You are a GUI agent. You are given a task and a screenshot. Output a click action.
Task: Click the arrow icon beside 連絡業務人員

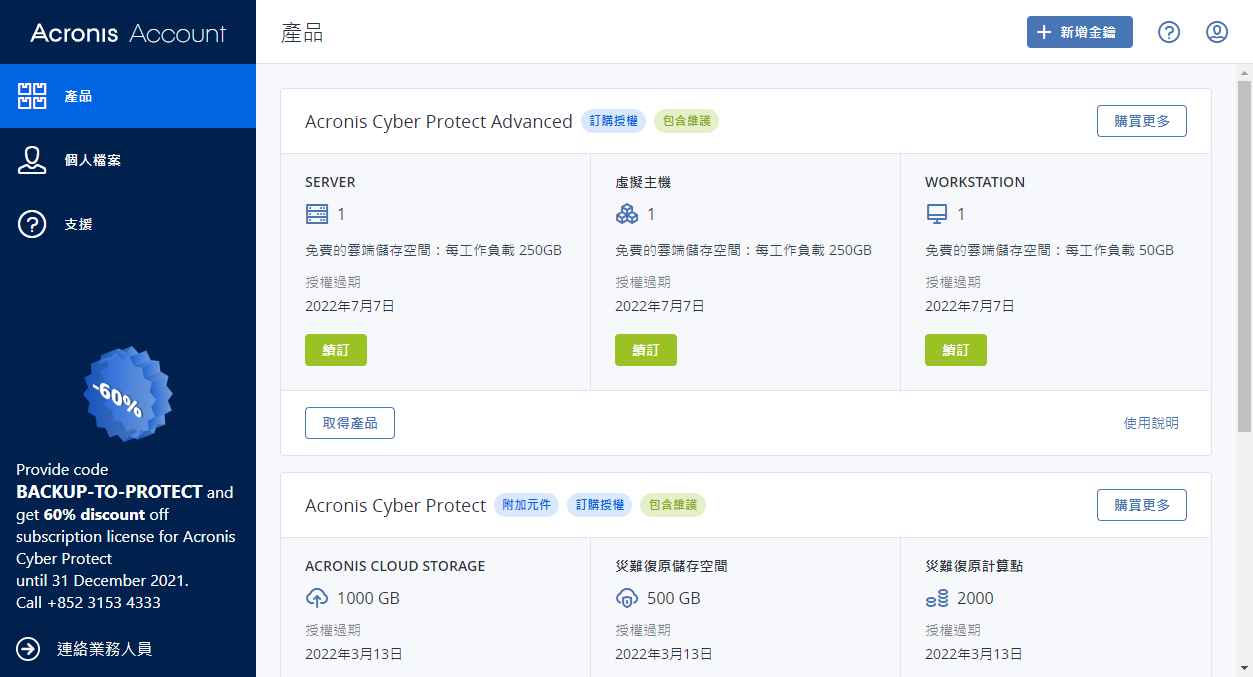(x=28, y=649)
